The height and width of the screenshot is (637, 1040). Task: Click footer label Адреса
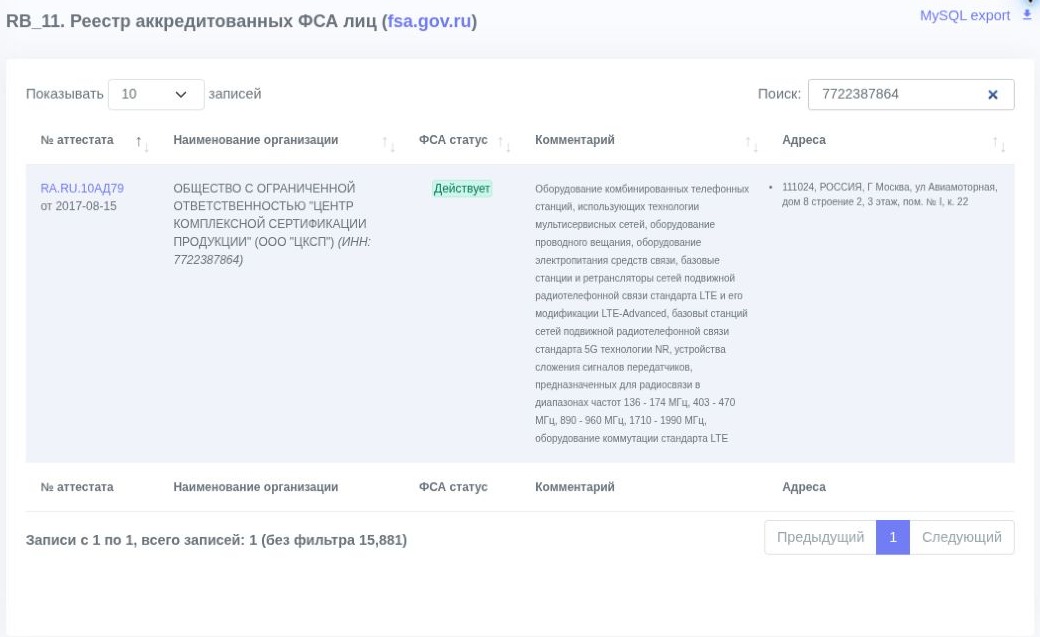804,487
